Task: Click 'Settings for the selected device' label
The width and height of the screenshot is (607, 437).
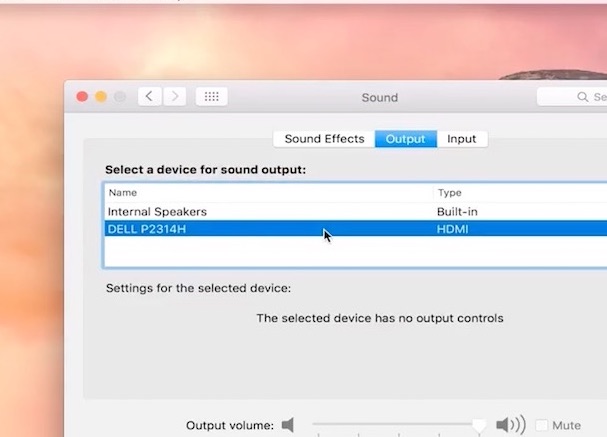Action: 199,288
